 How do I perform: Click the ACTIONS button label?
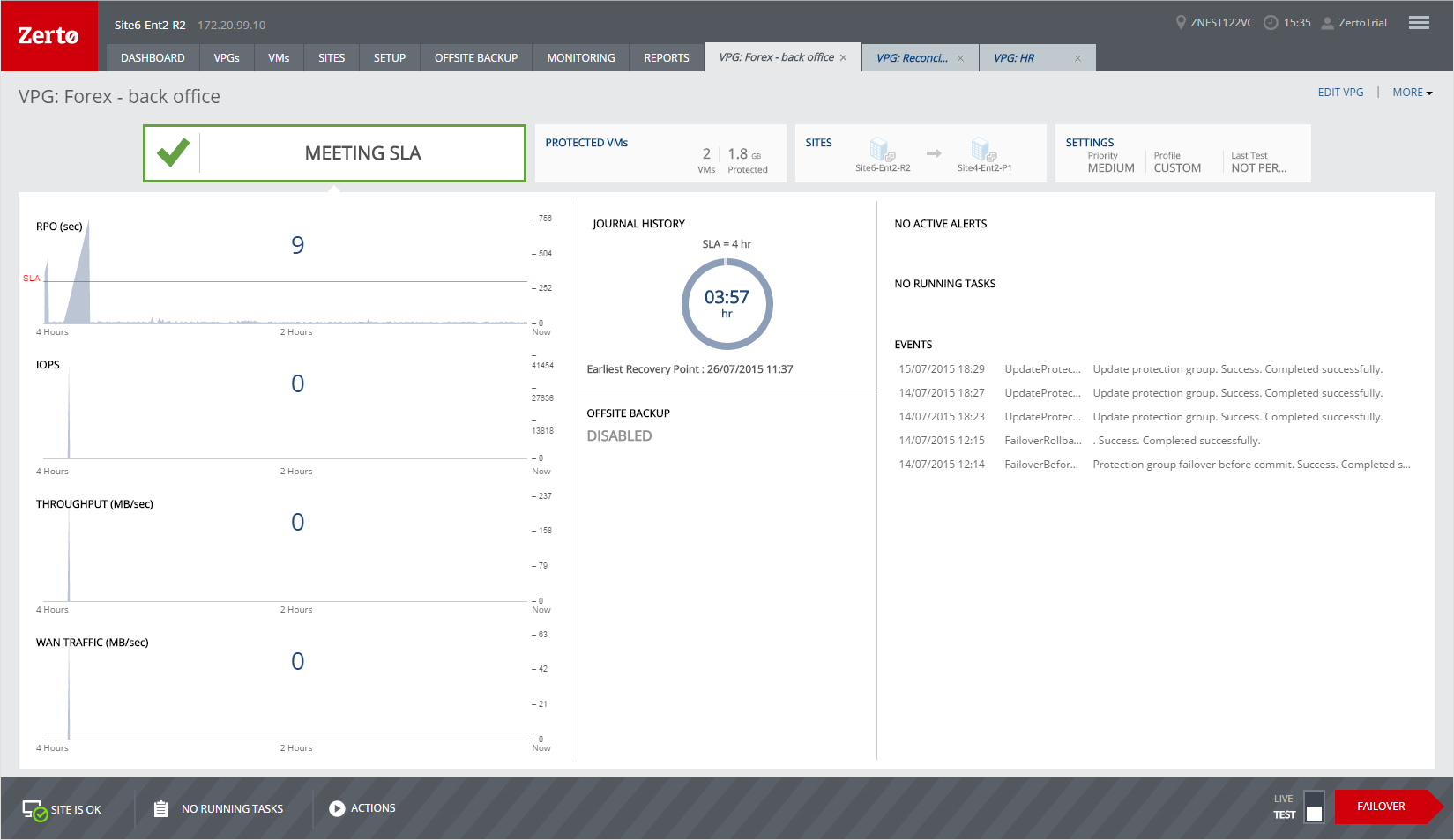pyautogui.click(x=373, y=808)
